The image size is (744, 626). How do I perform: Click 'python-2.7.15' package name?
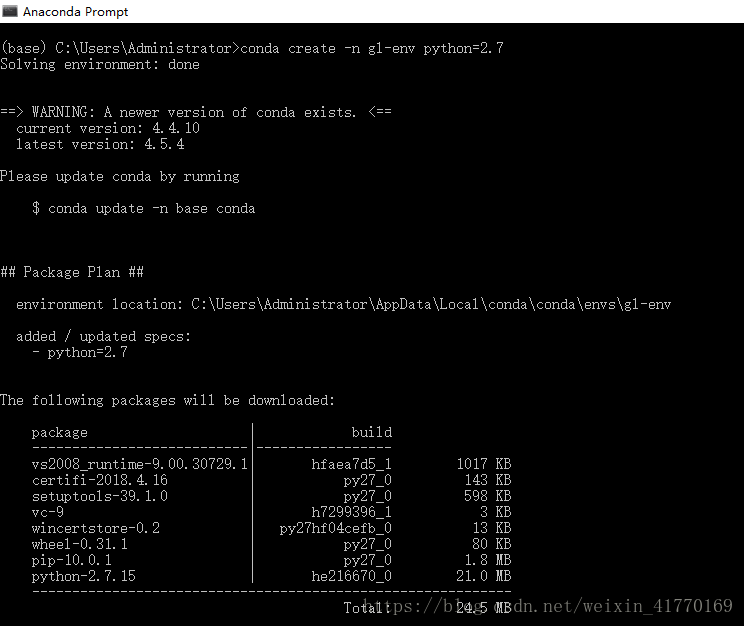pos(84,576)
